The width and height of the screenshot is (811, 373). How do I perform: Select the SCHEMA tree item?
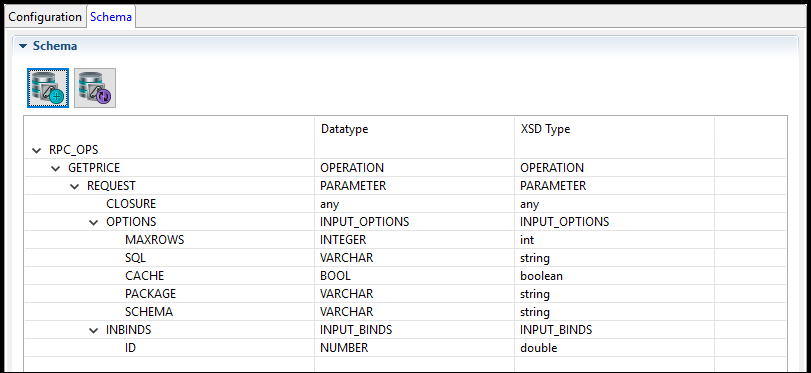149,312
